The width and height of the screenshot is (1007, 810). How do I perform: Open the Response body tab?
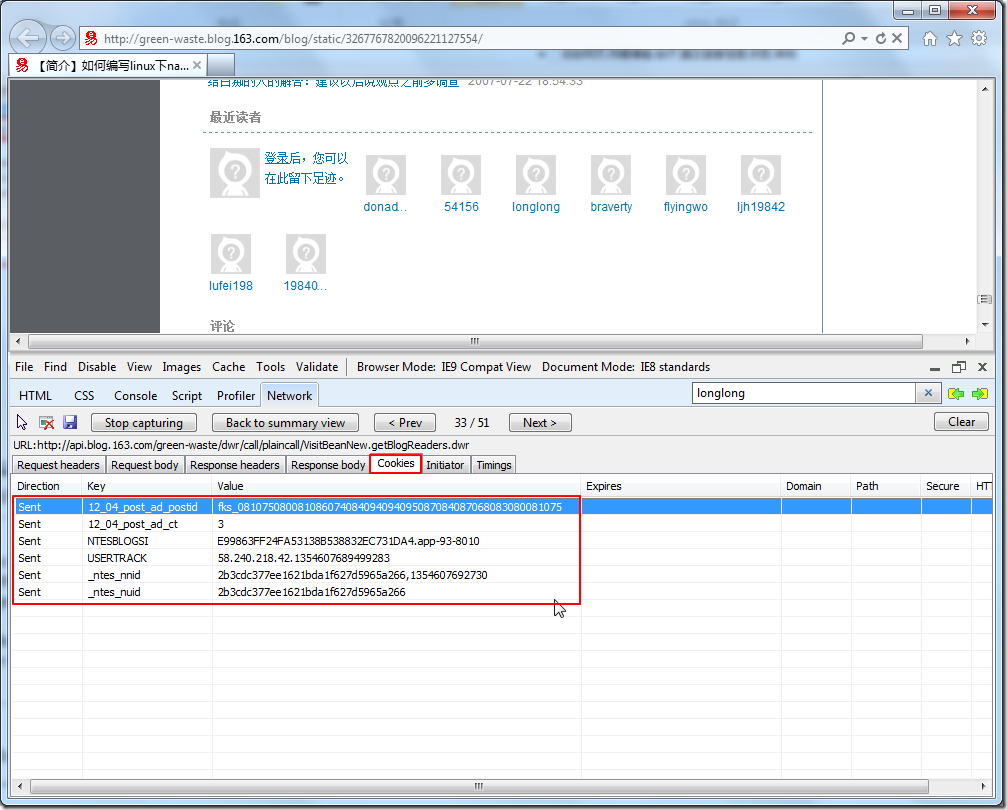pos(328,465)
